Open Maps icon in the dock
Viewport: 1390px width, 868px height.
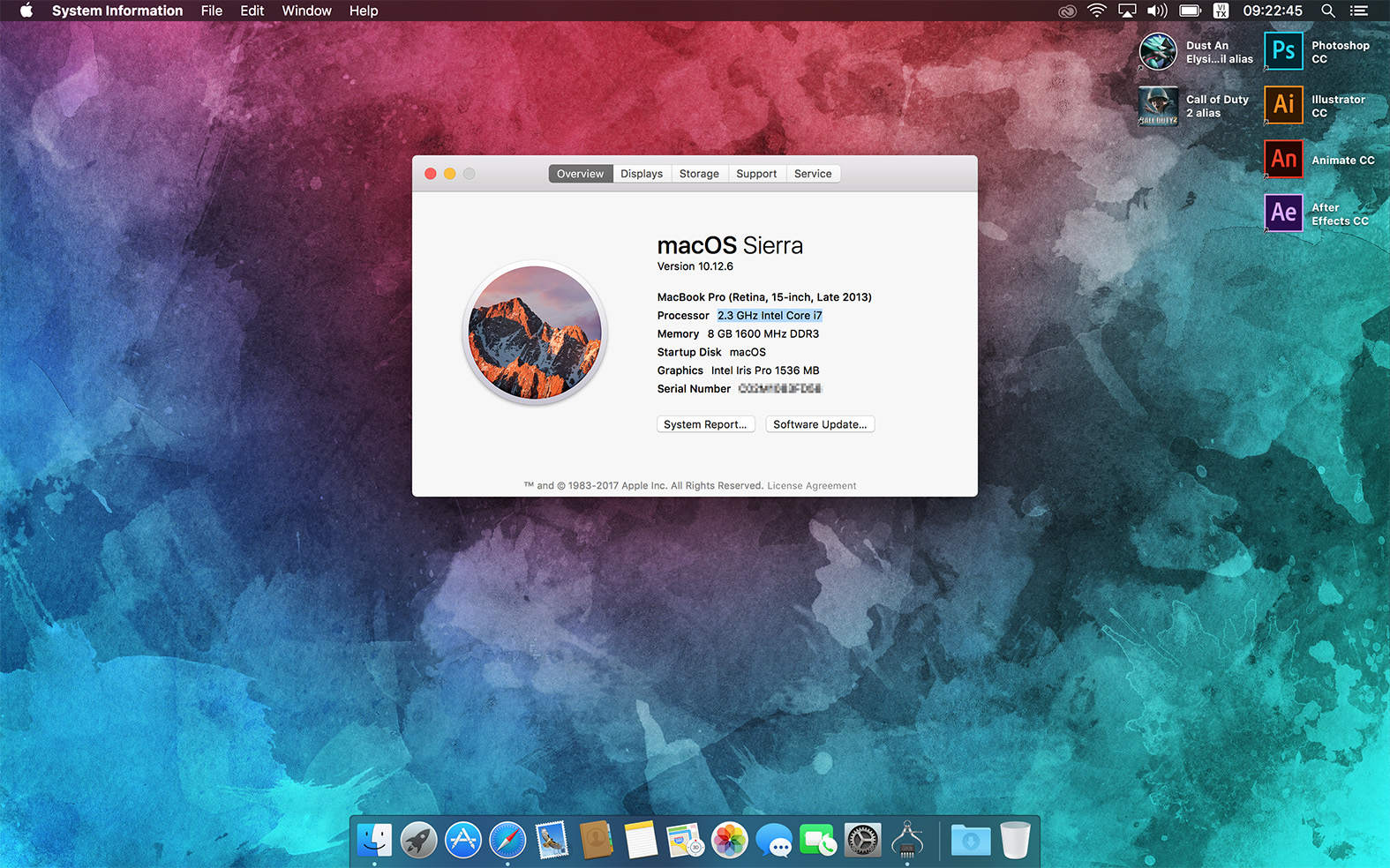tap(685, 840)
